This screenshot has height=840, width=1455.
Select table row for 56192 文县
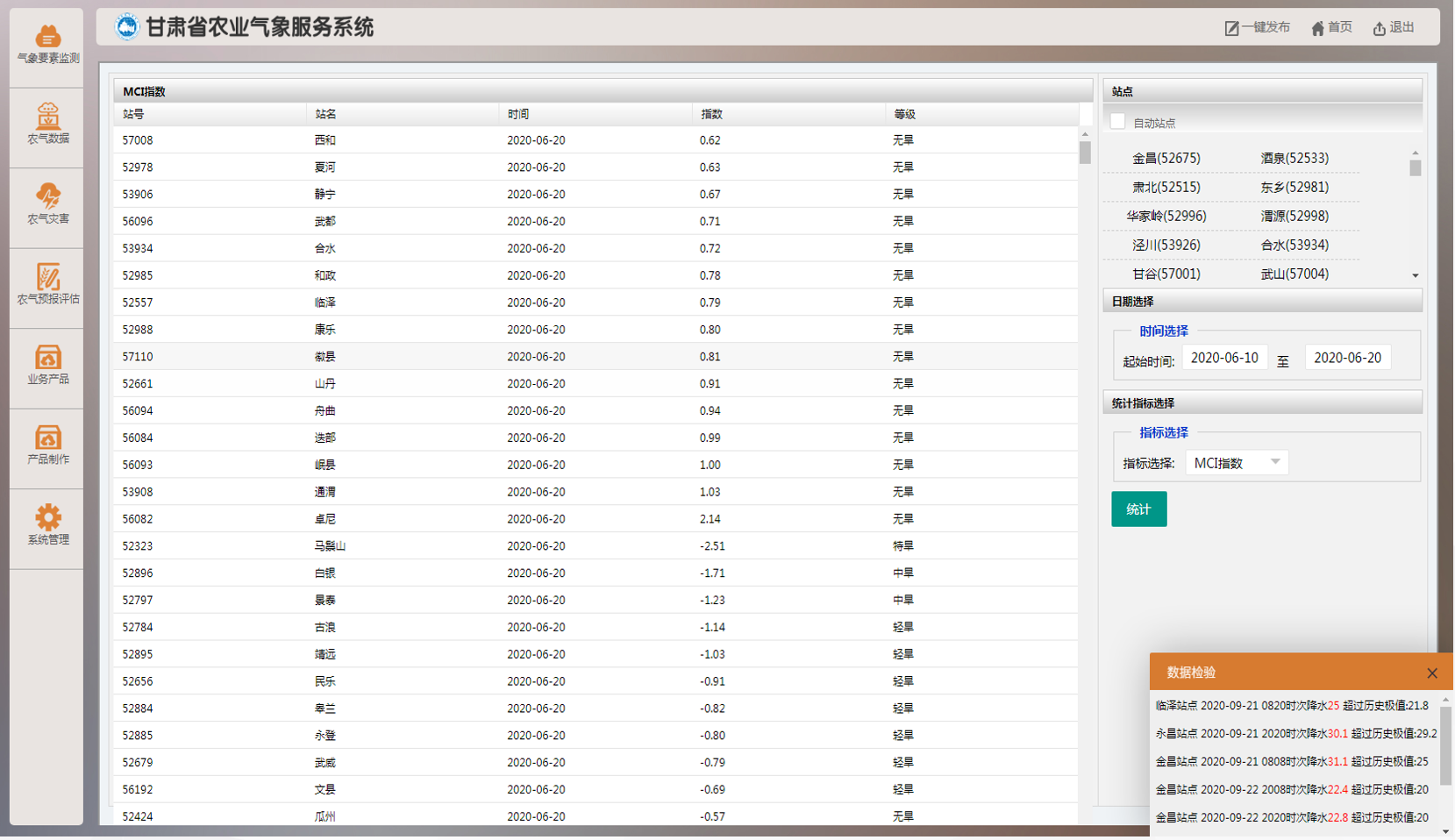[596, 790]
